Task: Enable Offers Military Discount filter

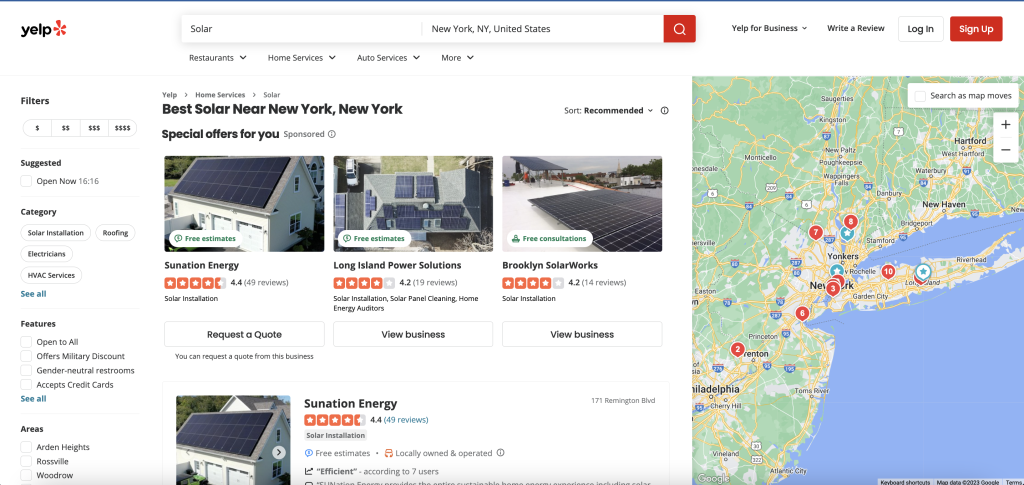Action: (26, 356)
